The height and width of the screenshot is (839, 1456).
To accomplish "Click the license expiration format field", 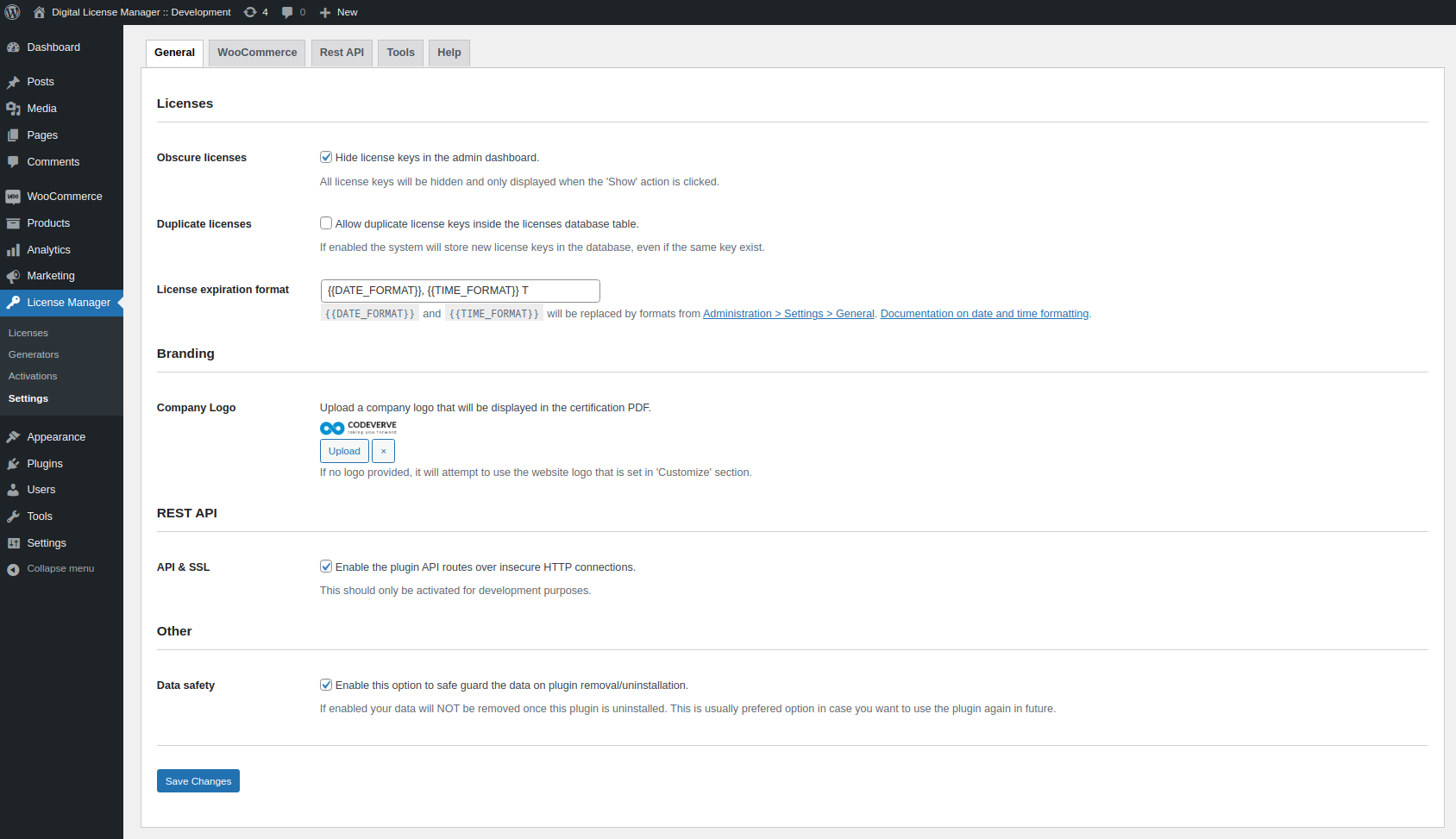I will click(460, 291).
